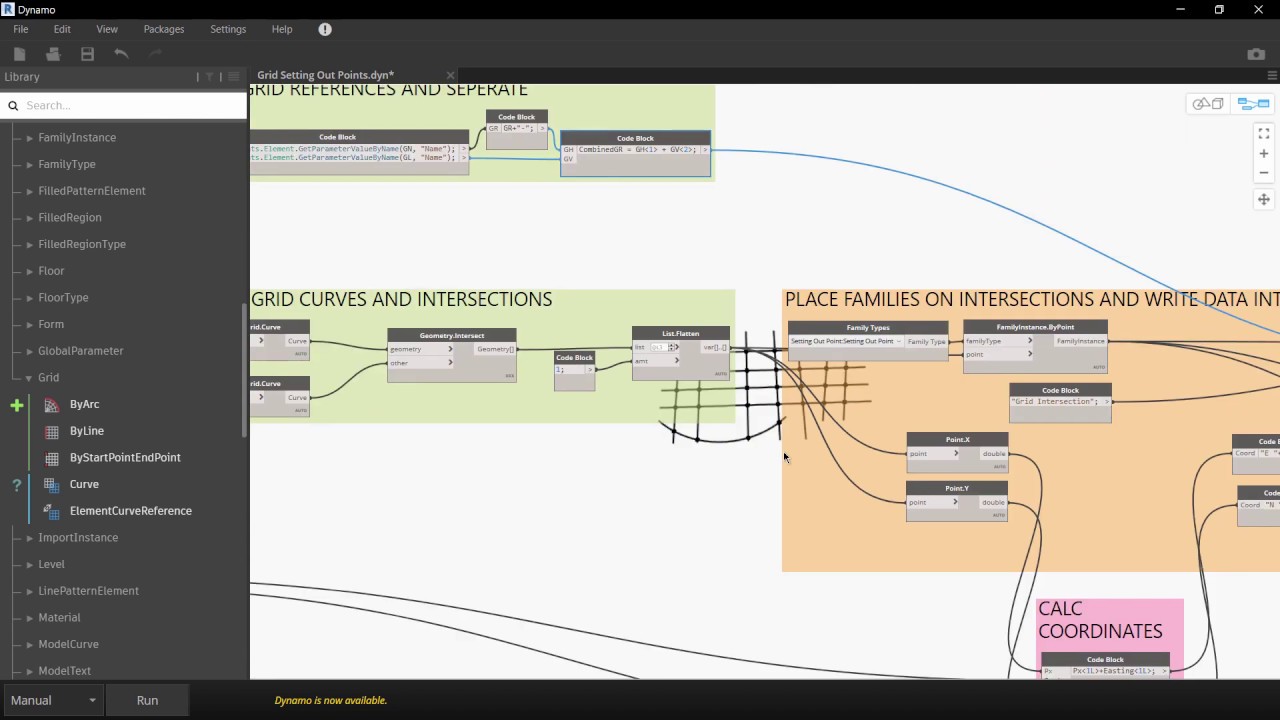The width and height of the screenshot is (1280, 720).
Task: Open the Settings menu
Action: (228, 29)
